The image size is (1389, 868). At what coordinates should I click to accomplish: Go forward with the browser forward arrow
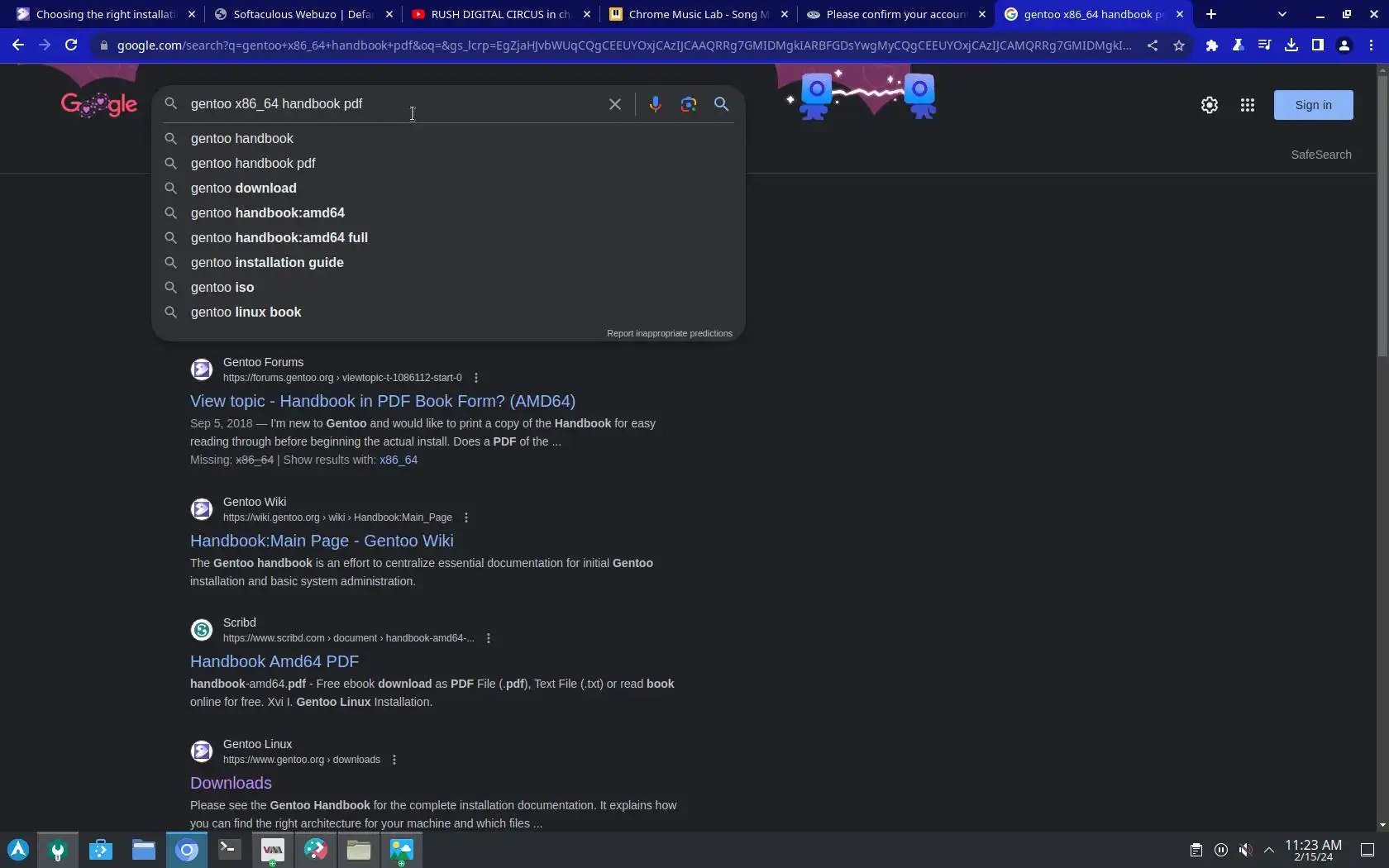(x=45, y=45)
